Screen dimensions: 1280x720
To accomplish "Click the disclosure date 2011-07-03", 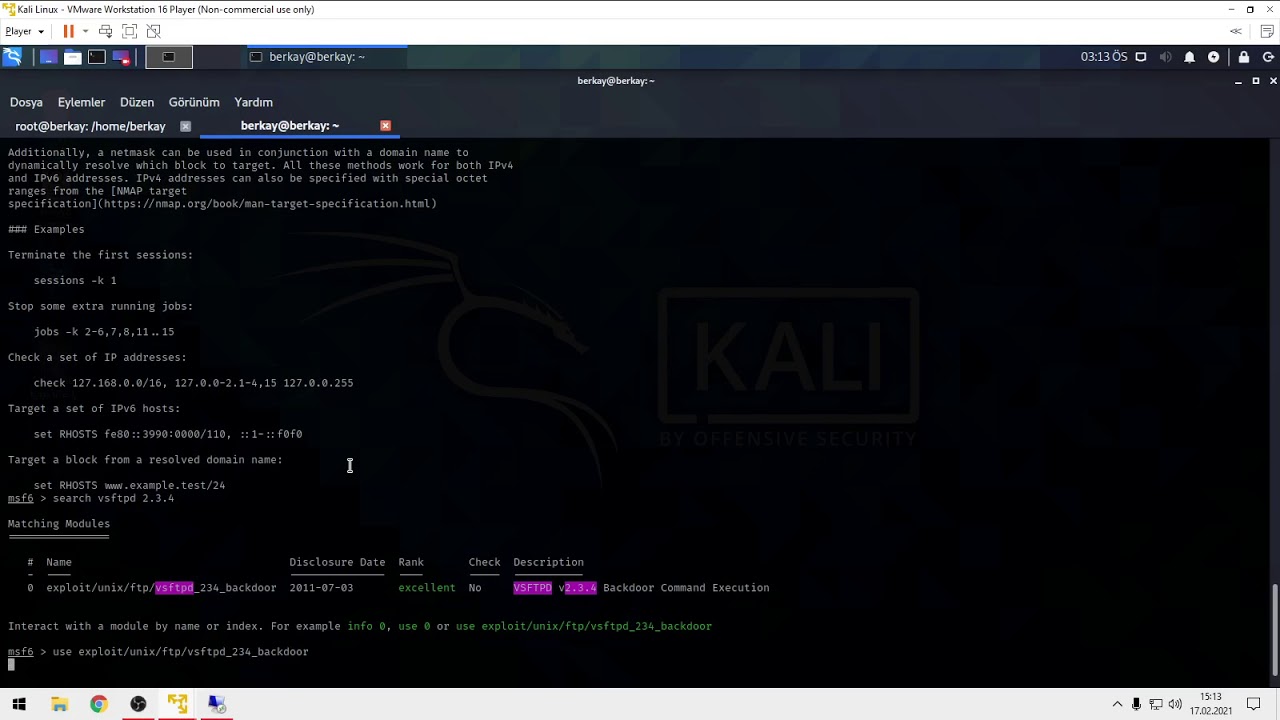I will coord(321,588).
